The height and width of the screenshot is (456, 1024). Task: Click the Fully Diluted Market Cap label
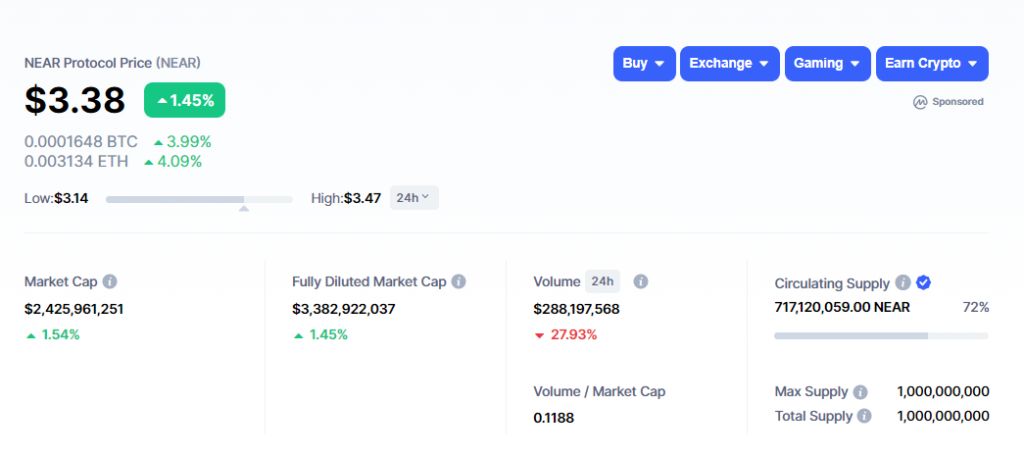click(369, 282)
